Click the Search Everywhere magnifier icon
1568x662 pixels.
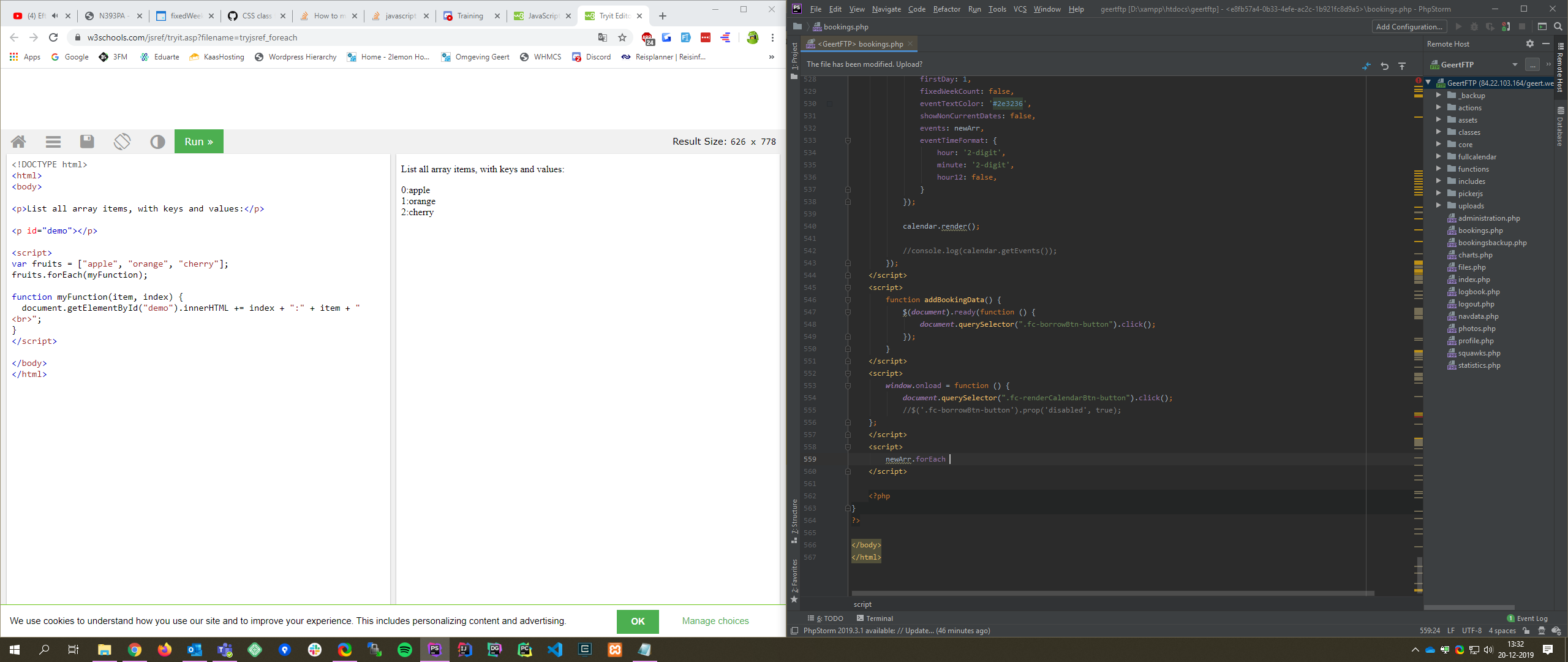[x=1558, y=26]
